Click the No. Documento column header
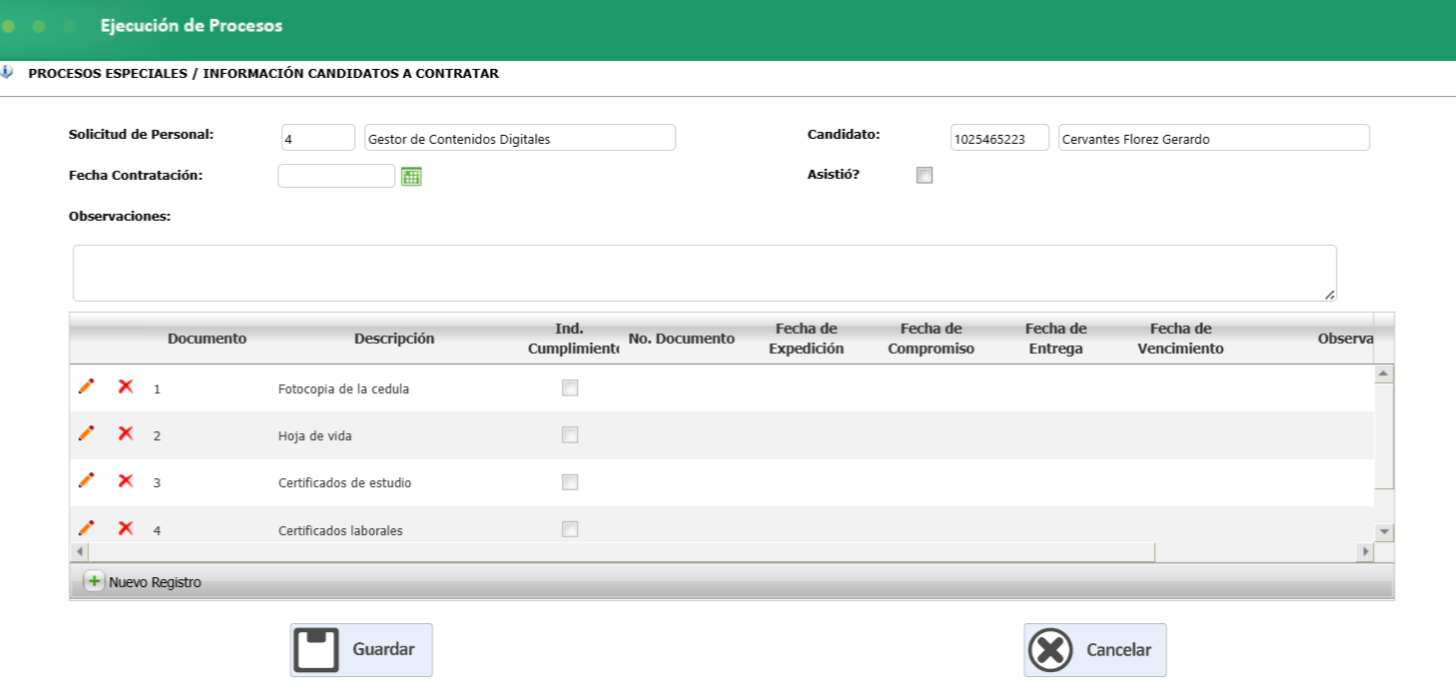Screen dimensions: 1456x691 coord(682,339)
